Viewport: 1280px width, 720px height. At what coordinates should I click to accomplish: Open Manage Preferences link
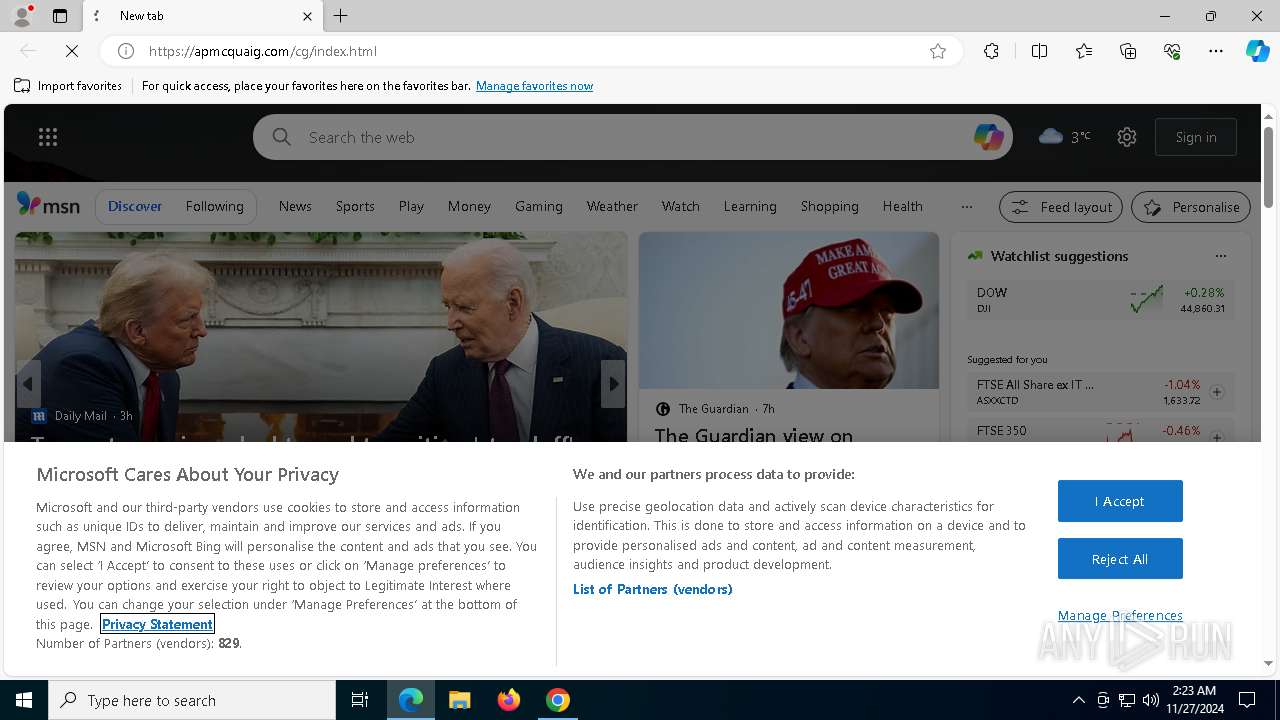tap(1120, 615)
